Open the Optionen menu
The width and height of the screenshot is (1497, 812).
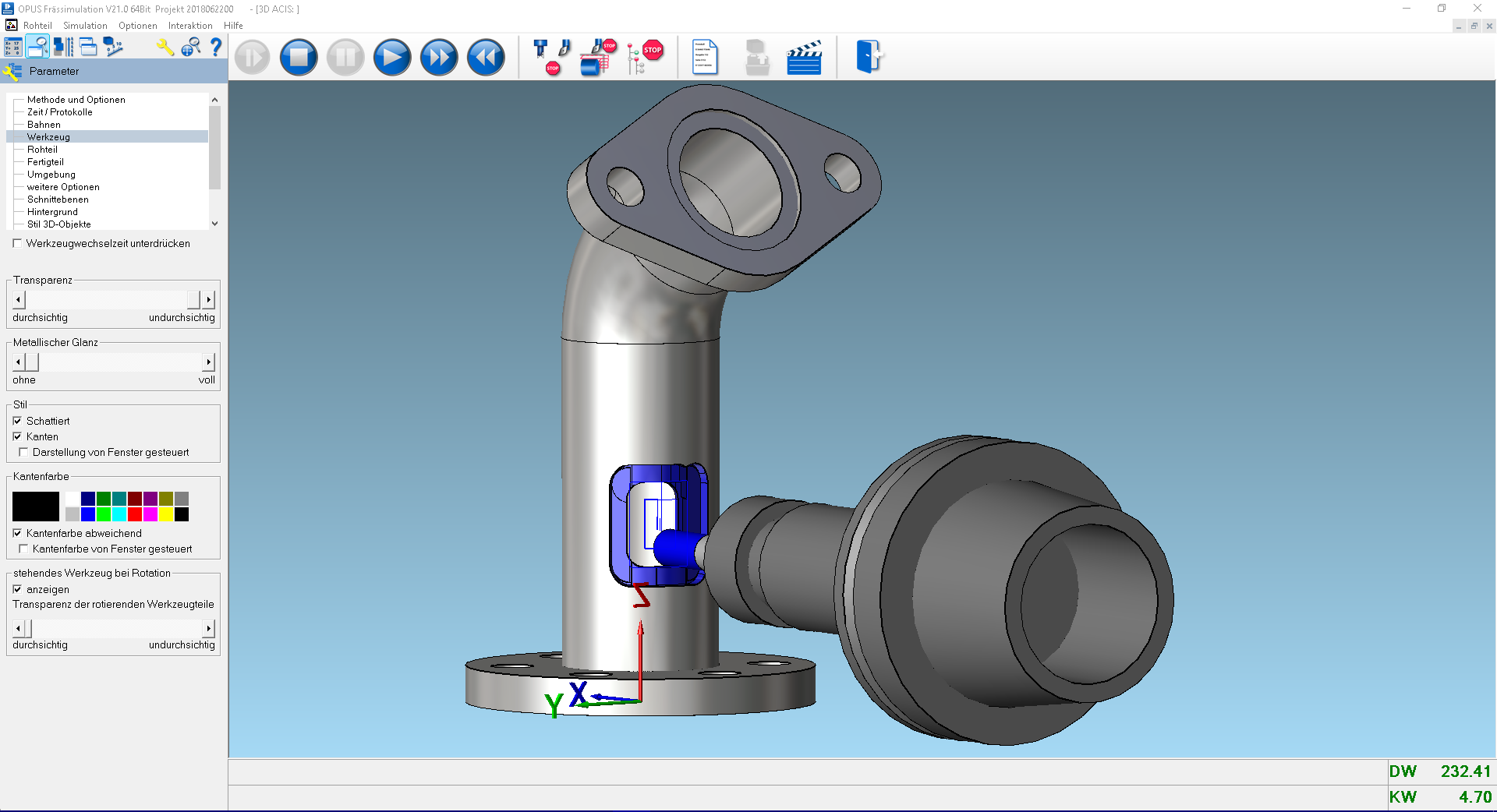click(x=138, y=26)
